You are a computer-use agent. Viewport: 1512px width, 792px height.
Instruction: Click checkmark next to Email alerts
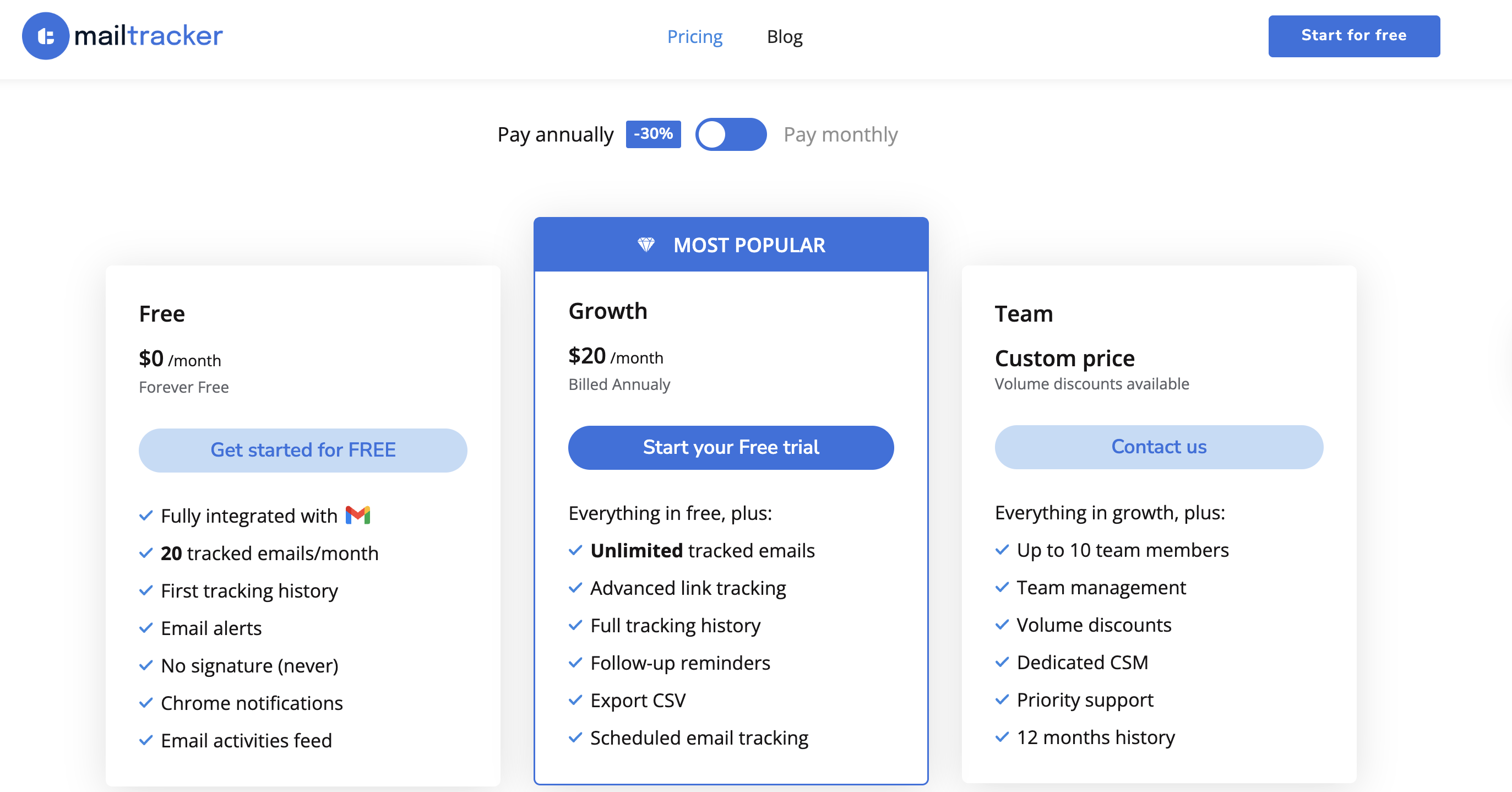pos(145,628)
